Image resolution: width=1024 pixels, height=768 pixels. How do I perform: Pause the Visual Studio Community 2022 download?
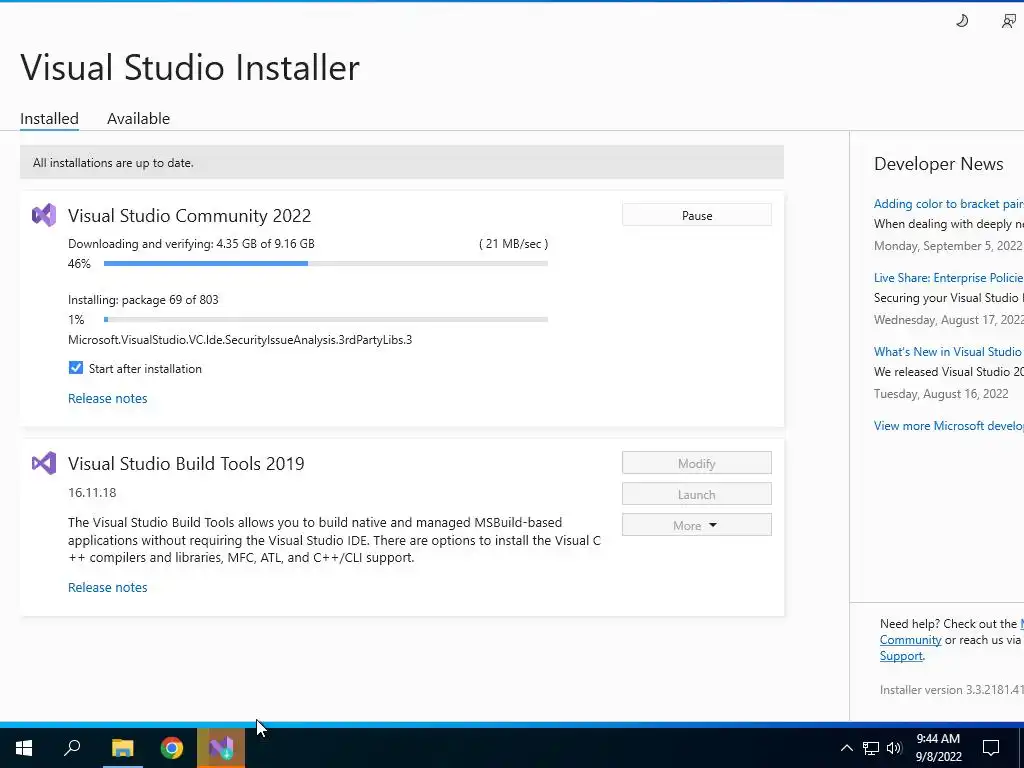point(696,215)
